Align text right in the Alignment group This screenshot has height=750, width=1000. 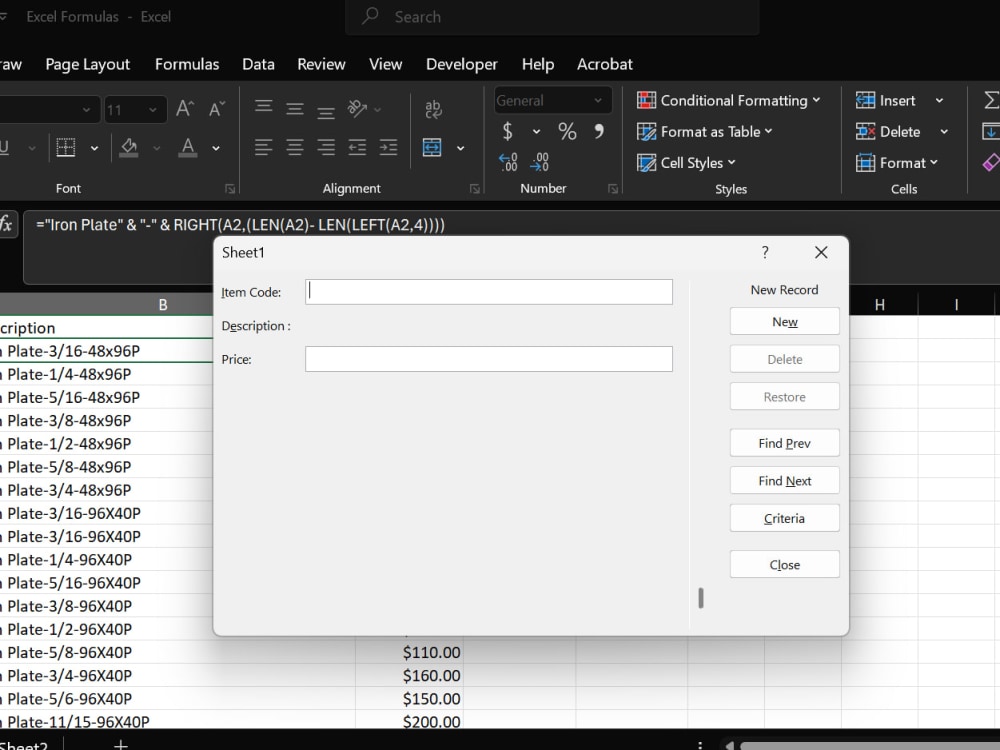326,147
